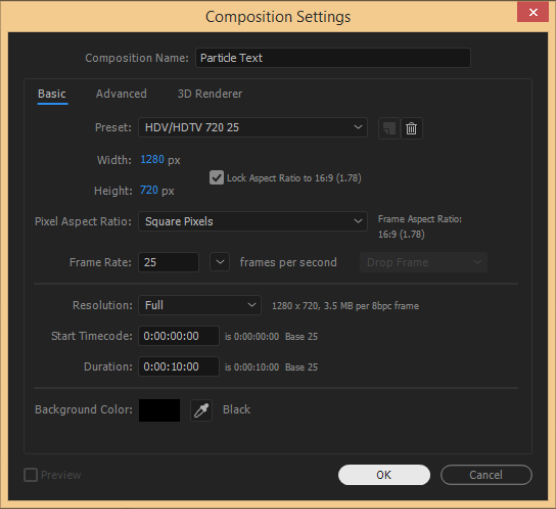The image size is (556, 509).
Task: Switch to the 3D Renderer tab
Action: click(210, 94)
